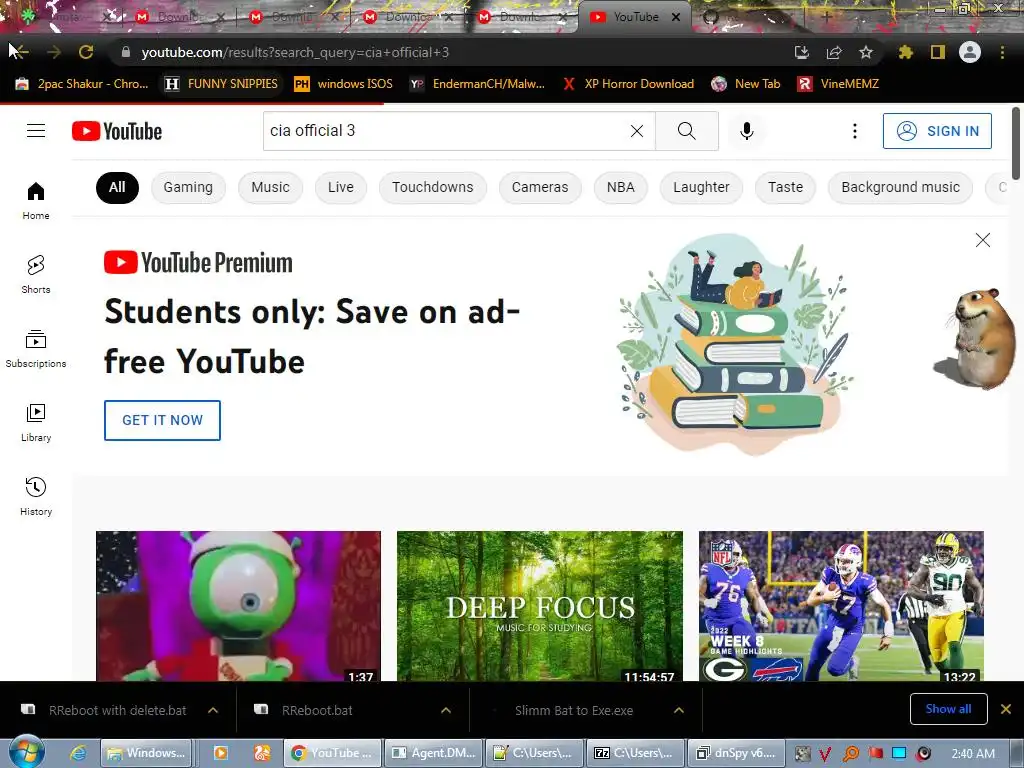Image resolution: width=1024 pixels, height=768 pixels.
Task: Select the Touchdowns filter chip
Action: pos(432,187)
